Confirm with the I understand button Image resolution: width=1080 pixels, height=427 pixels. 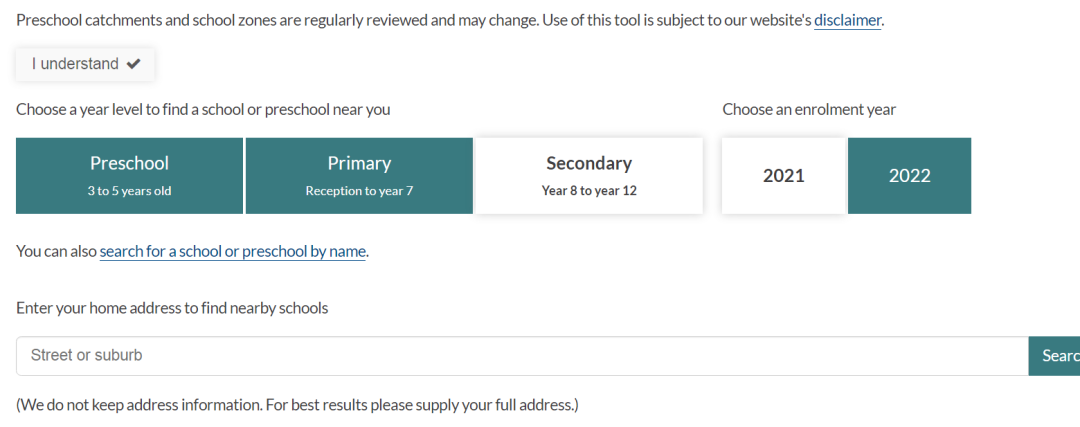pyautogui.click(x=85, y=64)
